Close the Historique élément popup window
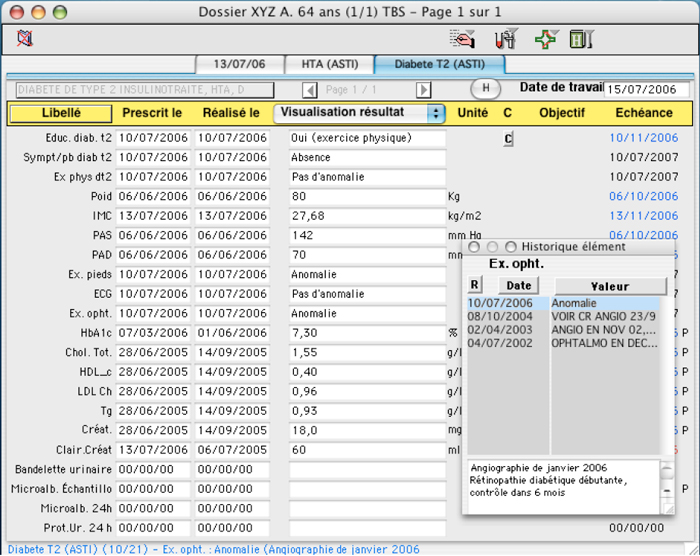The width and height of the screenshot is (700, 556). coord(474,247)
